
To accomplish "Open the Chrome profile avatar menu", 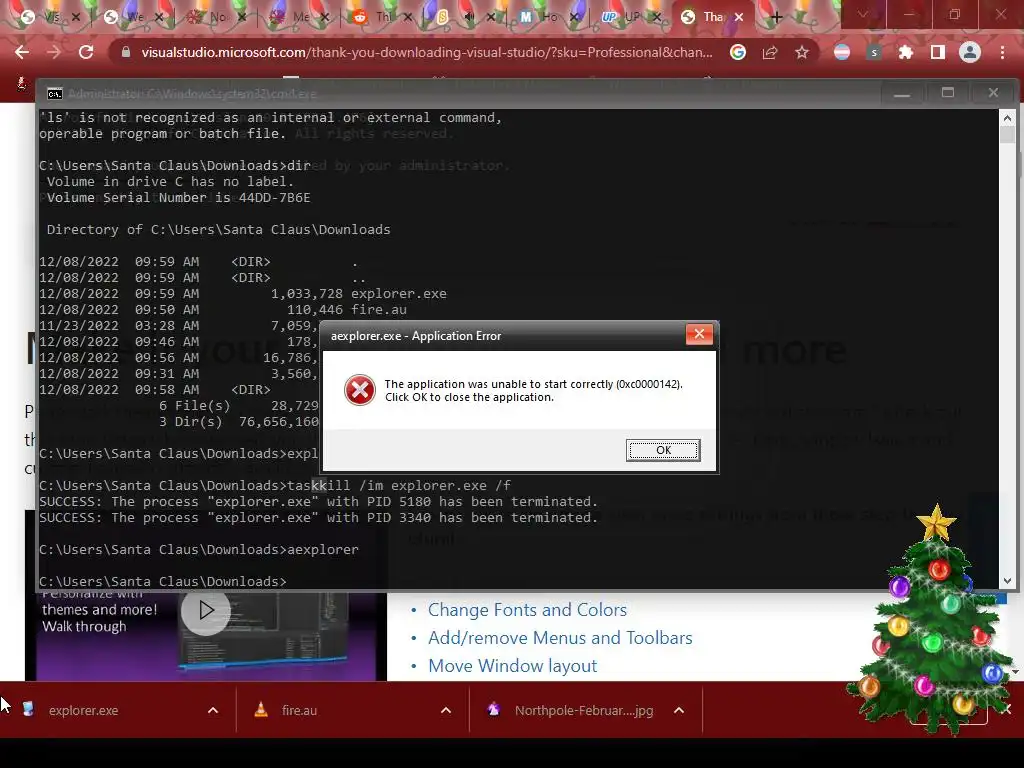I will [x=970, y=52].
